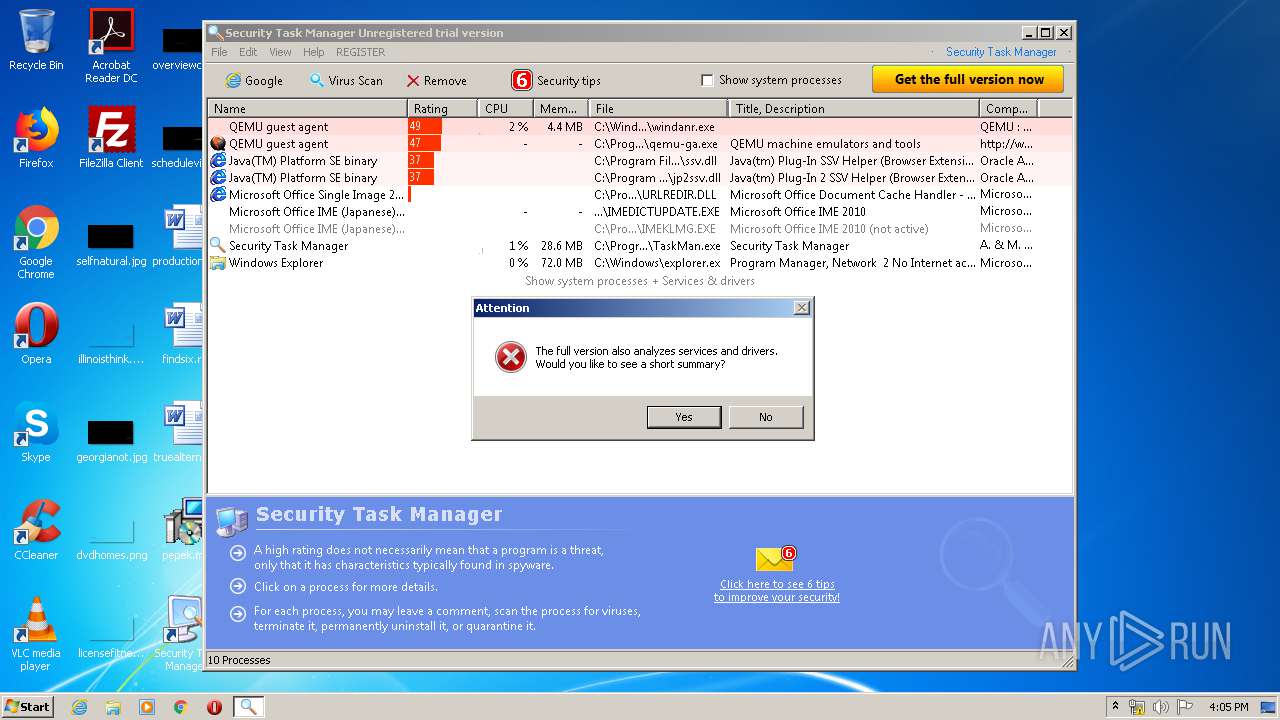
Task: Open Recycle Bin desktop icon
Action: (36, 40)
